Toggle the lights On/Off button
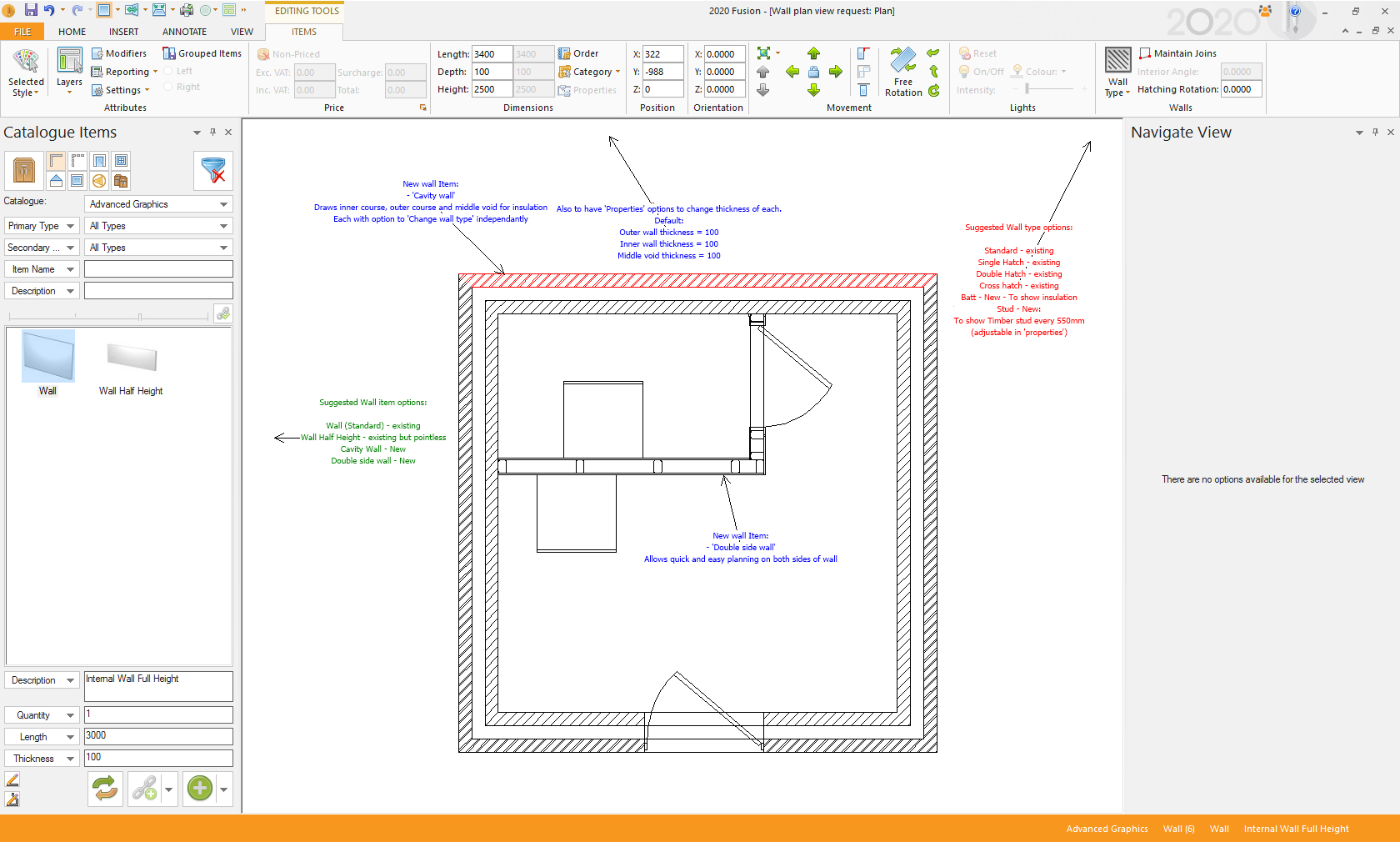This screenshot has height=842, width=1400. pos(981,72)
